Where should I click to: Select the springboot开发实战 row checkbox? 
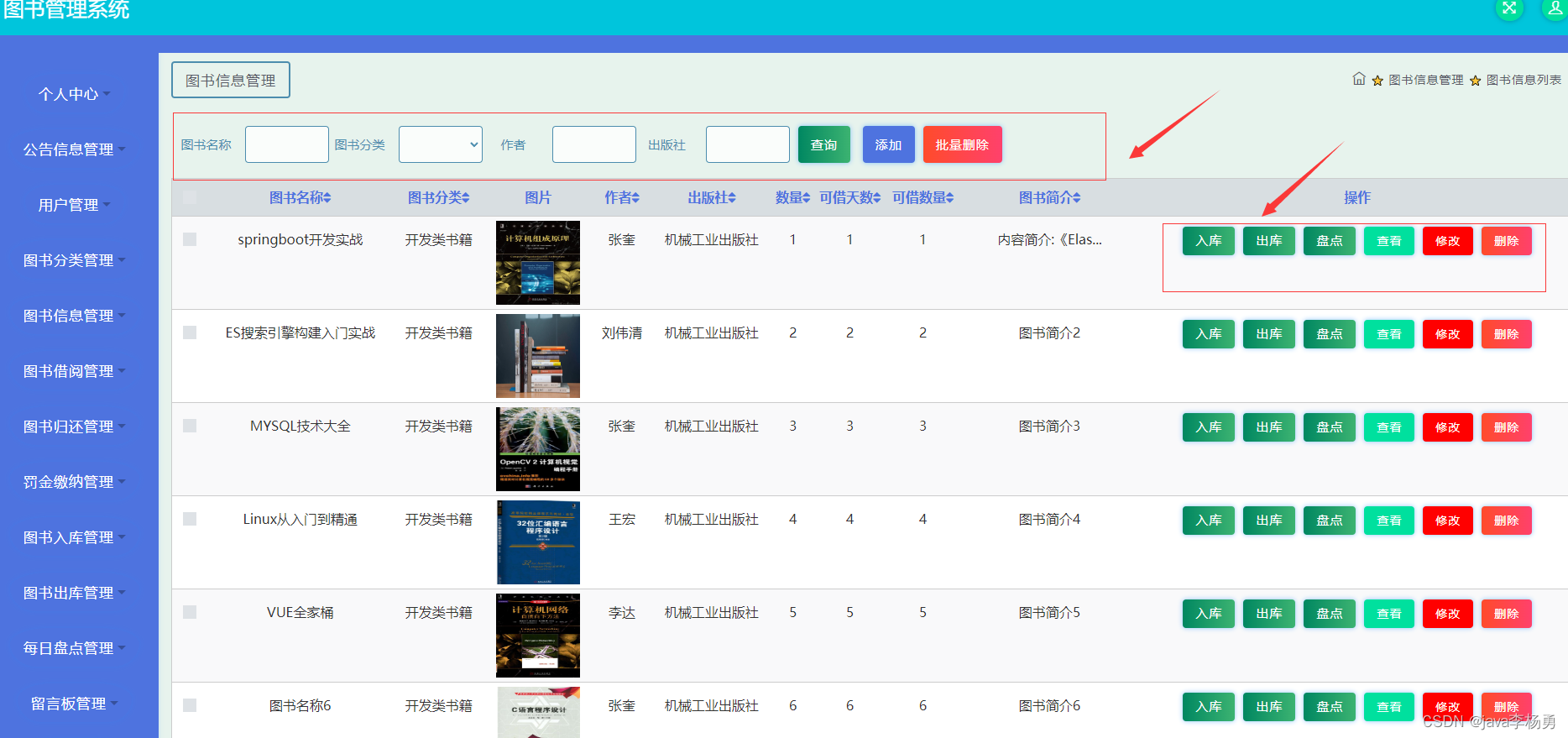(190, 239)
